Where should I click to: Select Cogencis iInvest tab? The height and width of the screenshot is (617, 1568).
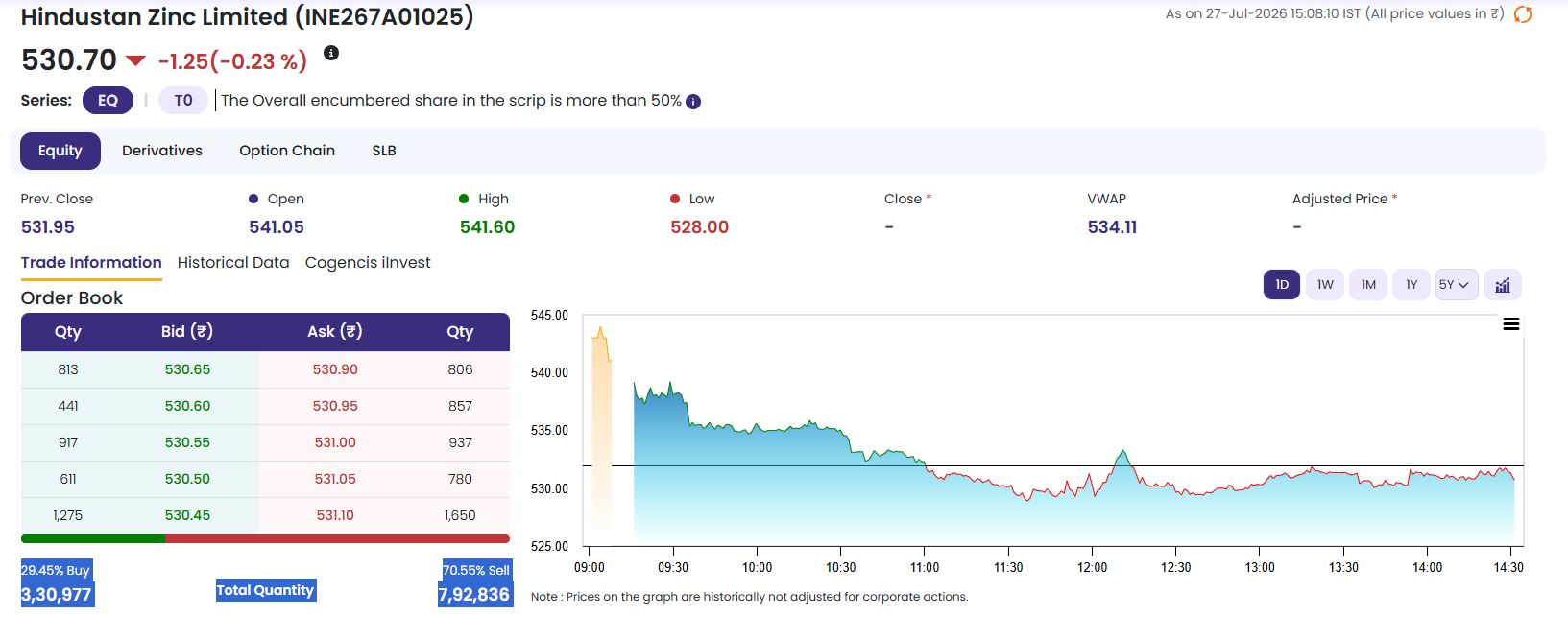[368, 263]
